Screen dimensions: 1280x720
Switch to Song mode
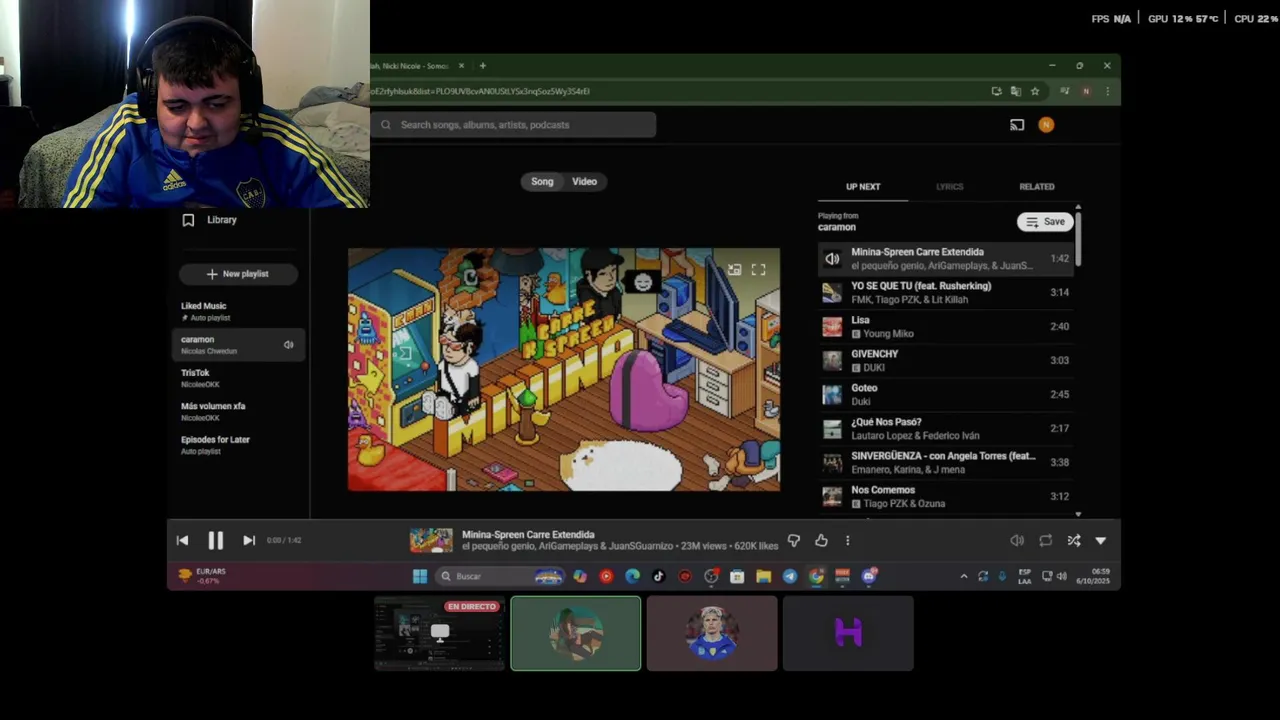[542, 182]
